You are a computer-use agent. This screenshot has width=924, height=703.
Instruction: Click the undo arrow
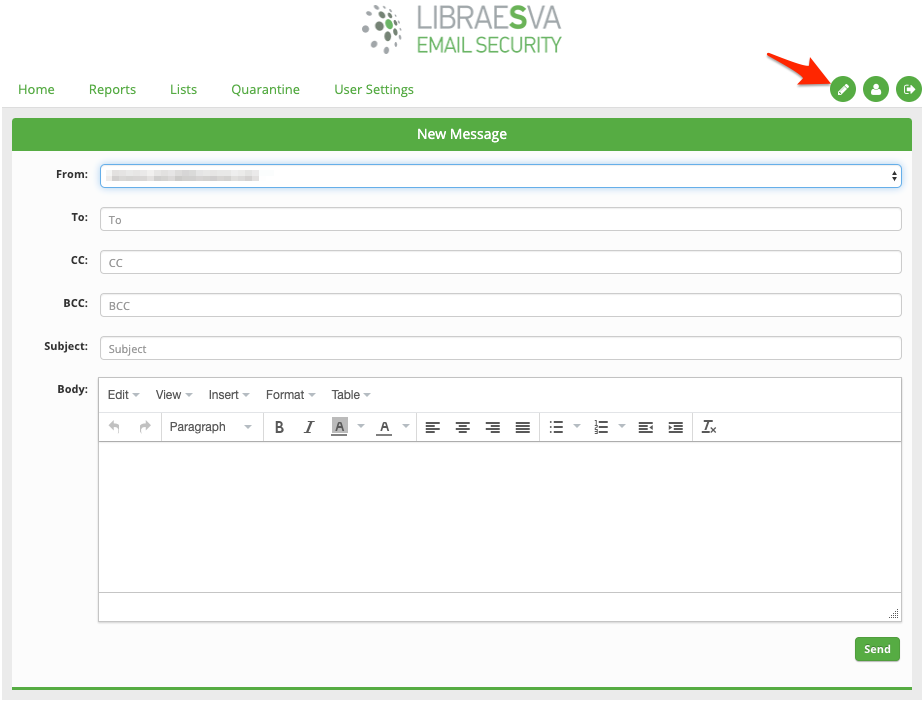[114, 427]
